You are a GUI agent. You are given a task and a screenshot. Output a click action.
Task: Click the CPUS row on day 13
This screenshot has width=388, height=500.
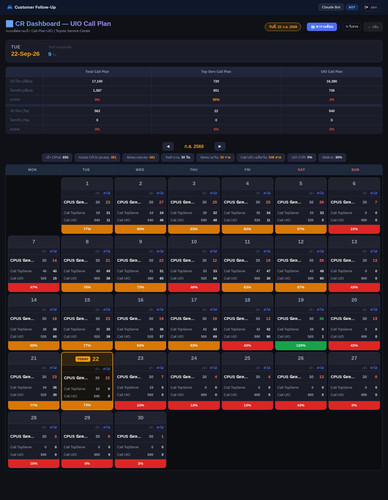click(x=354, y=260)
